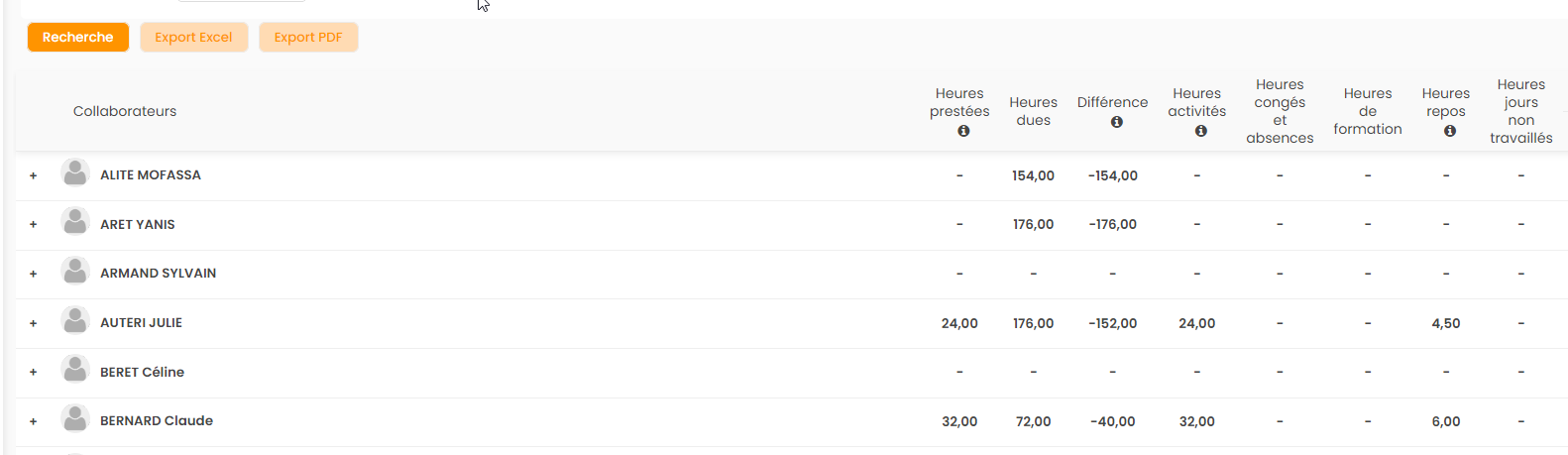Expand the ALITE MOFASSA row
Screen dimensions: 1568x455
point(34,175)
